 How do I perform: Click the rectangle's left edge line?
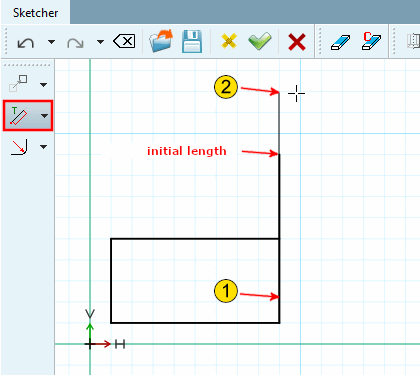[x=111, y=281]
